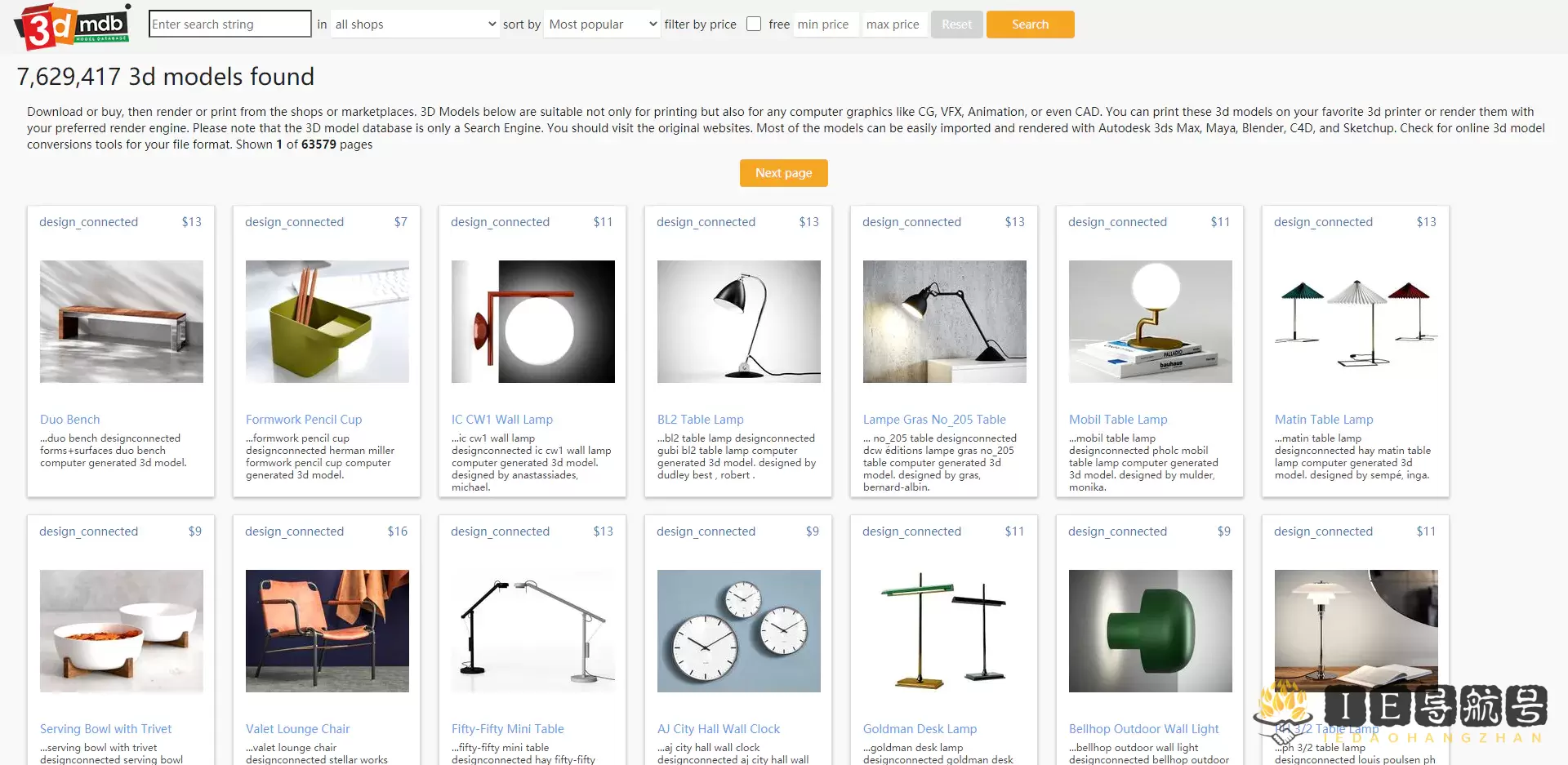This screenshot has width=1568, height=765.
Task: Click the $11 price on Mobil Table Lamp card
Action: (1221, 222)
